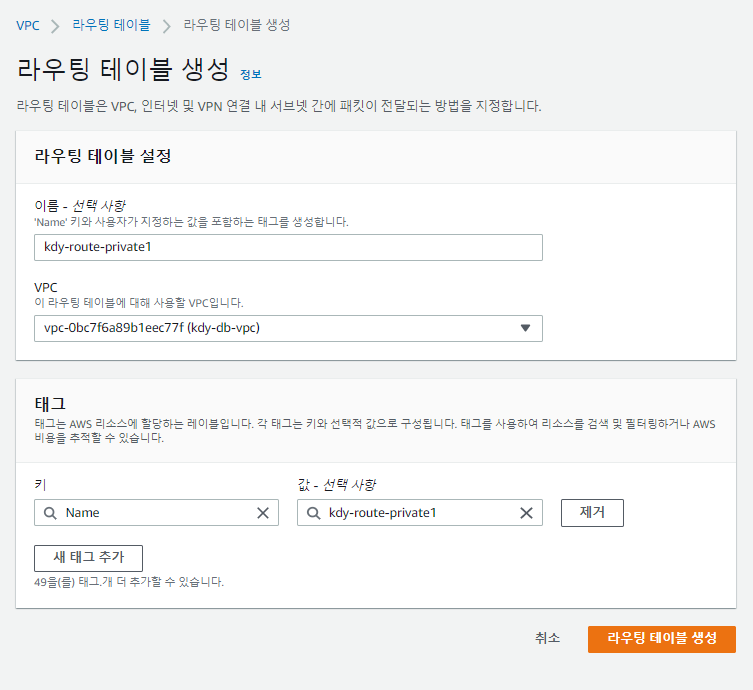Click search icon in value field
Image resolution: width=753 pixels, height=690 pixels.
click(314, 513)
